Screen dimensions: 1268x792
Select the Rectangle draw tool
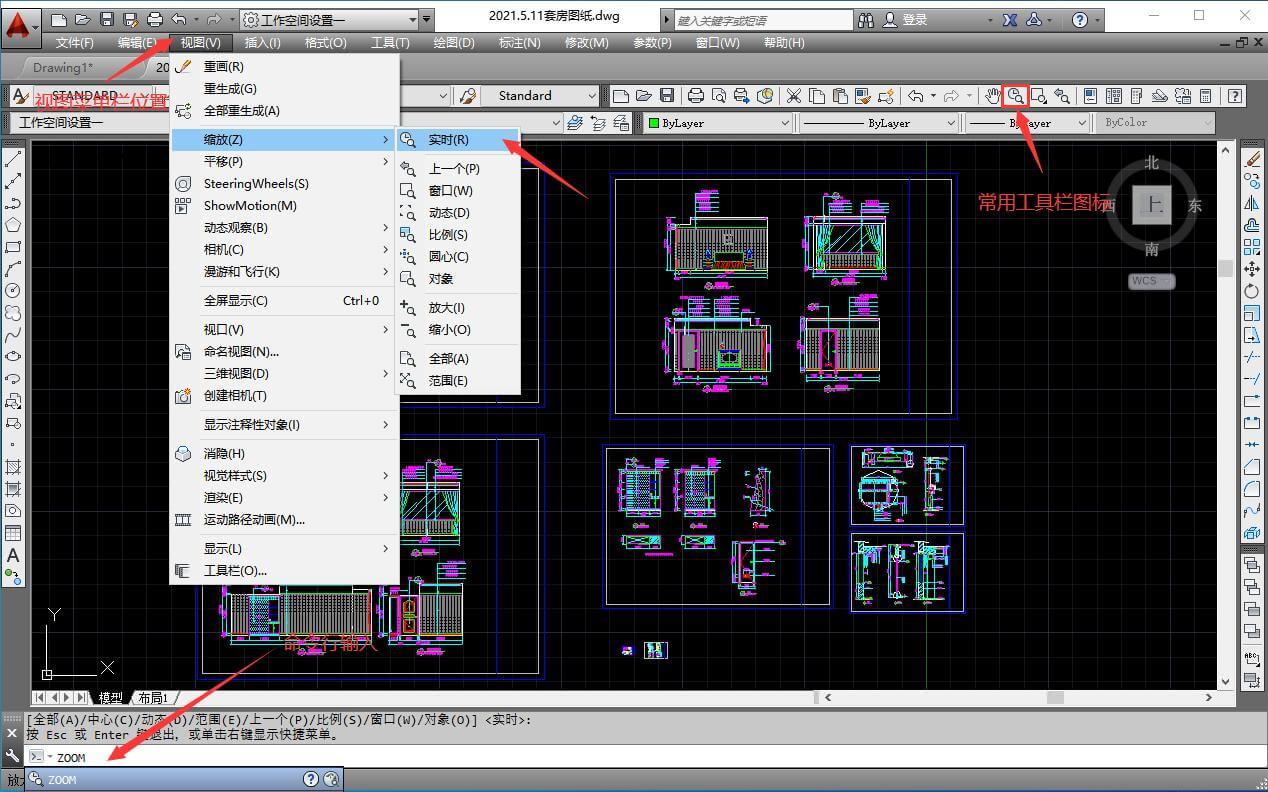tap(13, 247)
